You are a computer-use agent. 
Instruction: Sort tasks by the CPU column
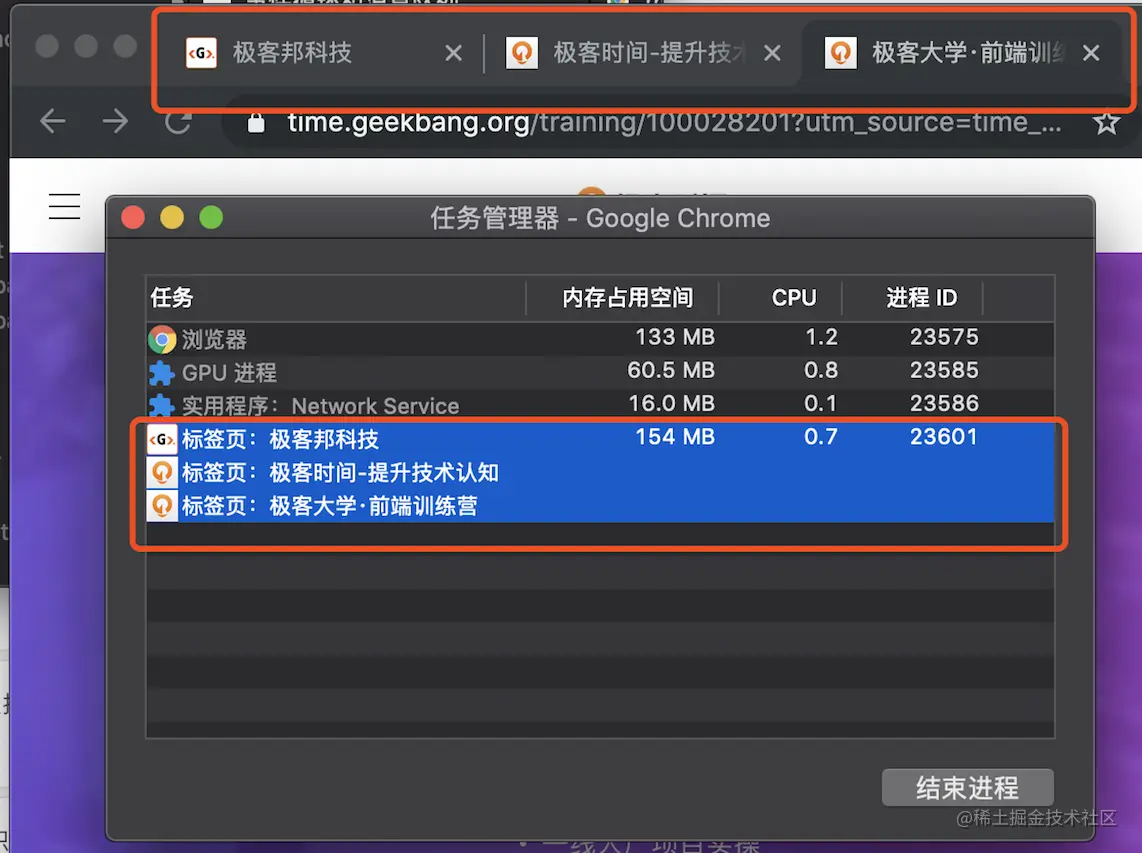click(793, 297)
